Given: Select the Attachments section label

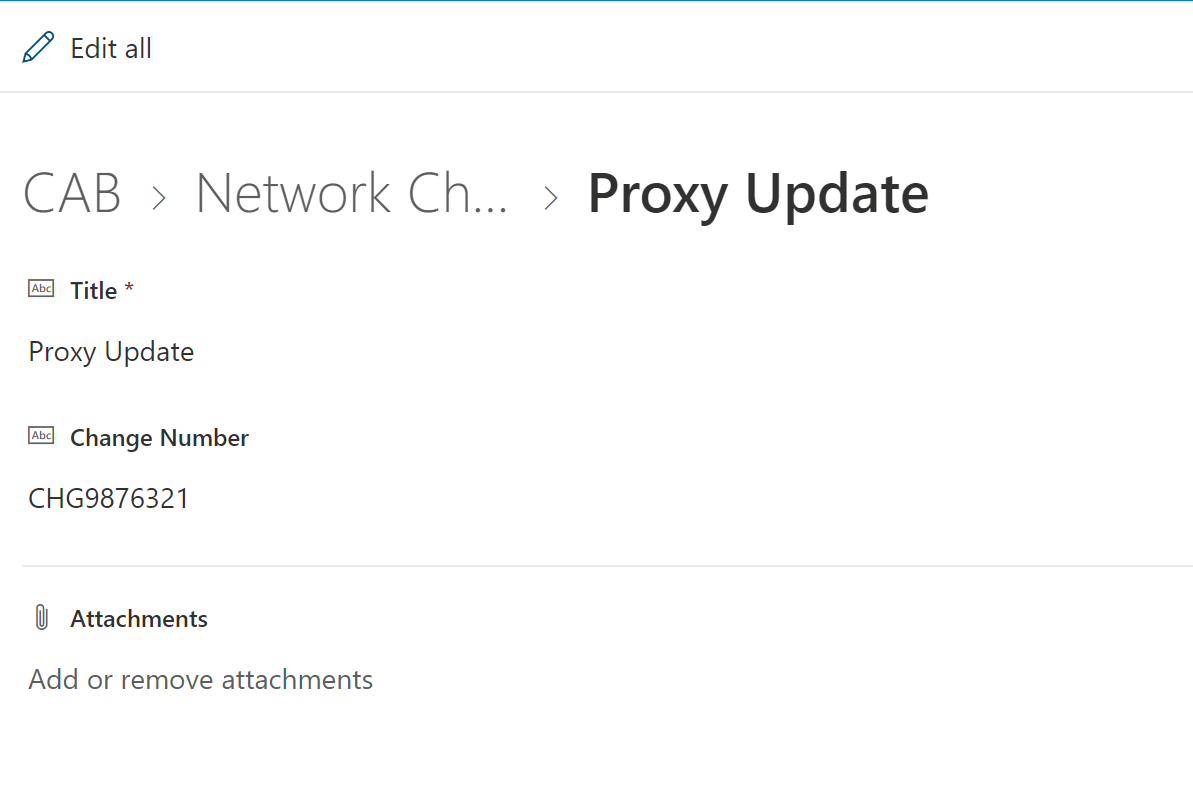Looking at the screenshot, I should click(x=139, y=619).
